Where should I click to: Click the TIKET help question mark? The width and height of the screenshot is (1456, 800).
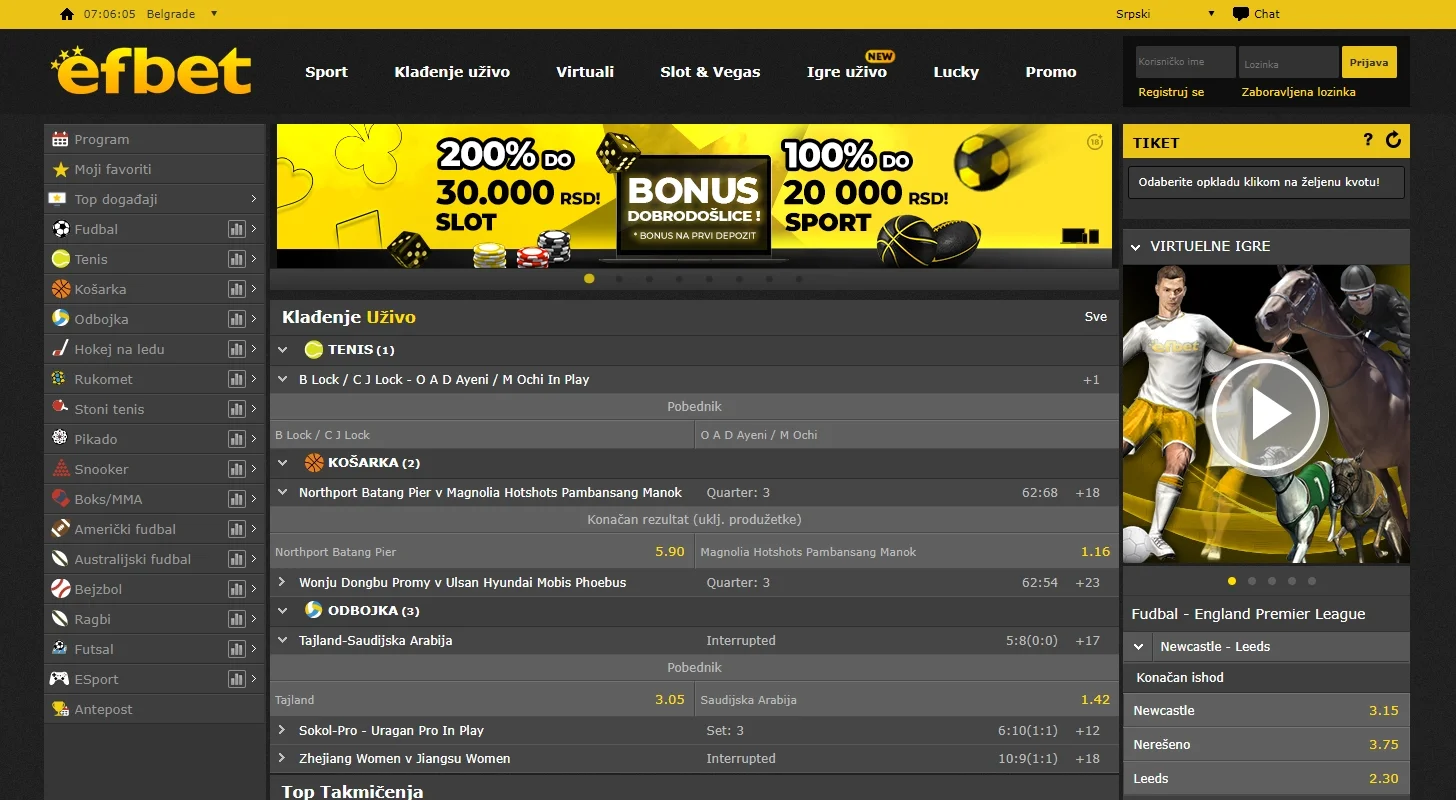coord(1368,140)
